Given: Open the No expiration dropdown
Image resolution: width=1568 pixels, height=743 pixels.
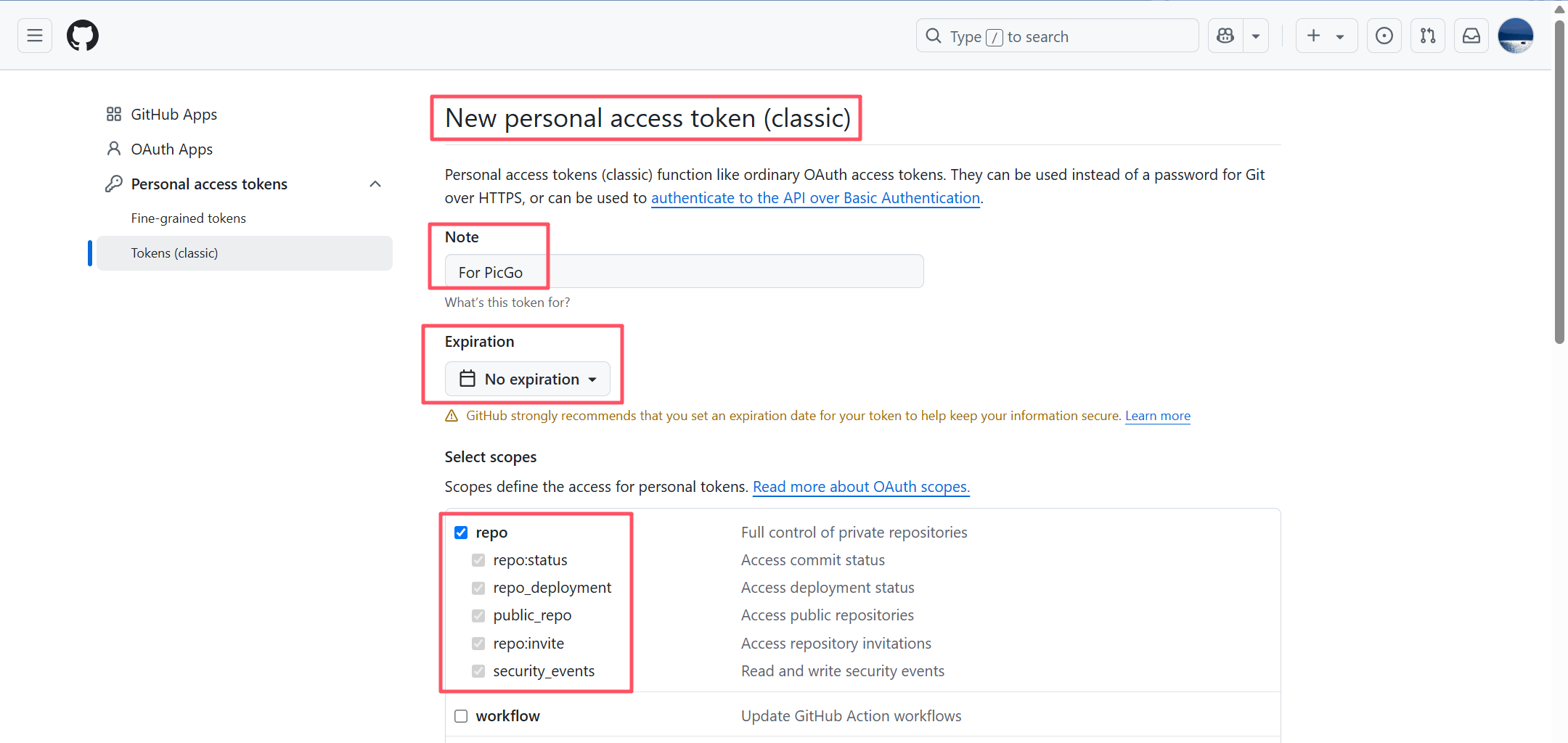Looking at the screenshot, I should click(x=528, y=379).
